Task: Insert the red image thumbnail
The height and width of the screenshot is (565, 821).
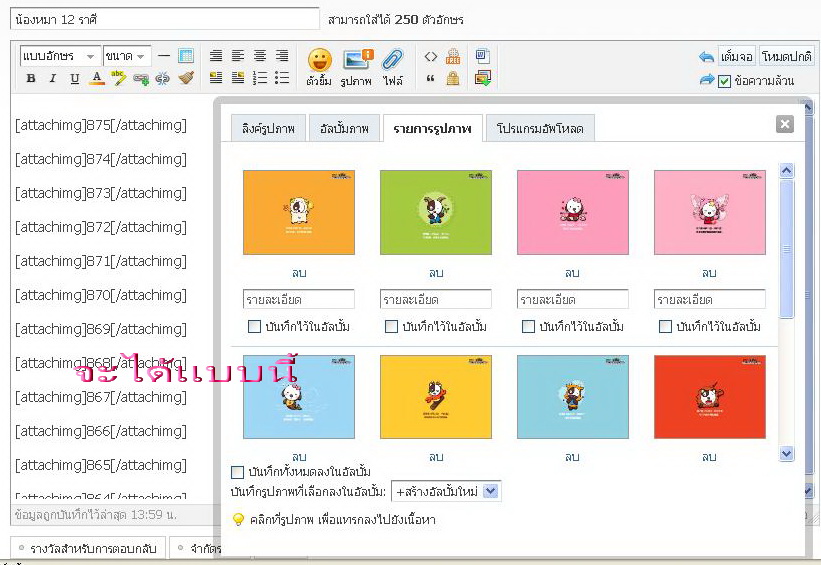Action: click(710, 397)
